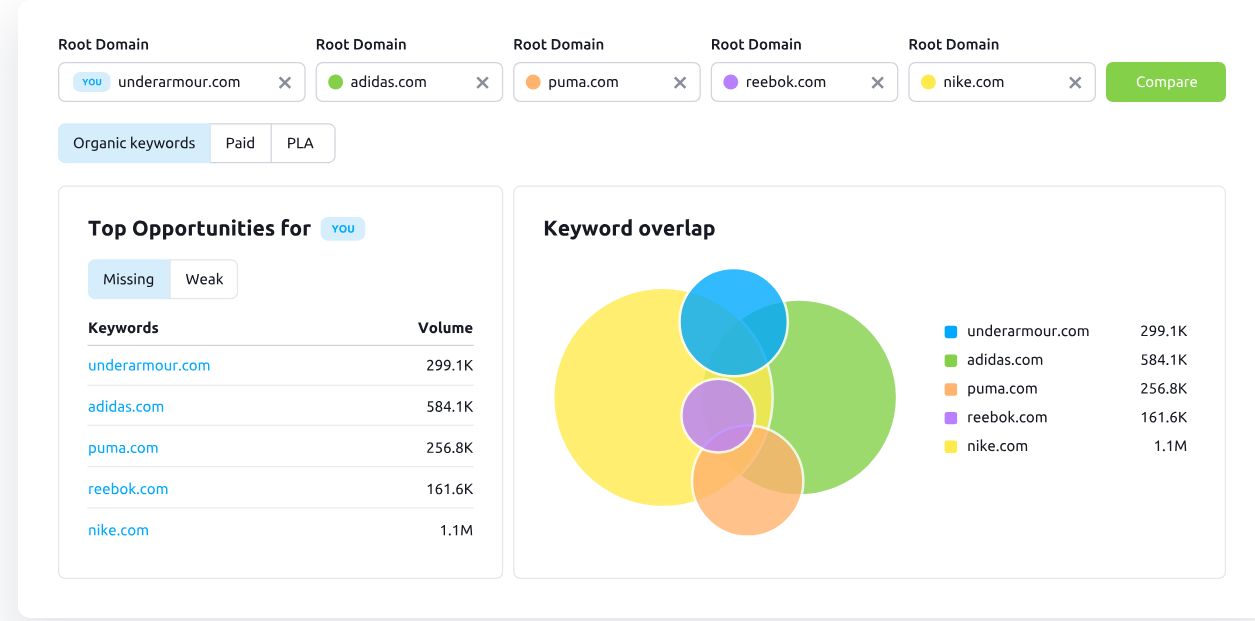Switch to the Weak opportunities toggle
This screenshot has width=1255, height=621.
[x=203, y=279]
